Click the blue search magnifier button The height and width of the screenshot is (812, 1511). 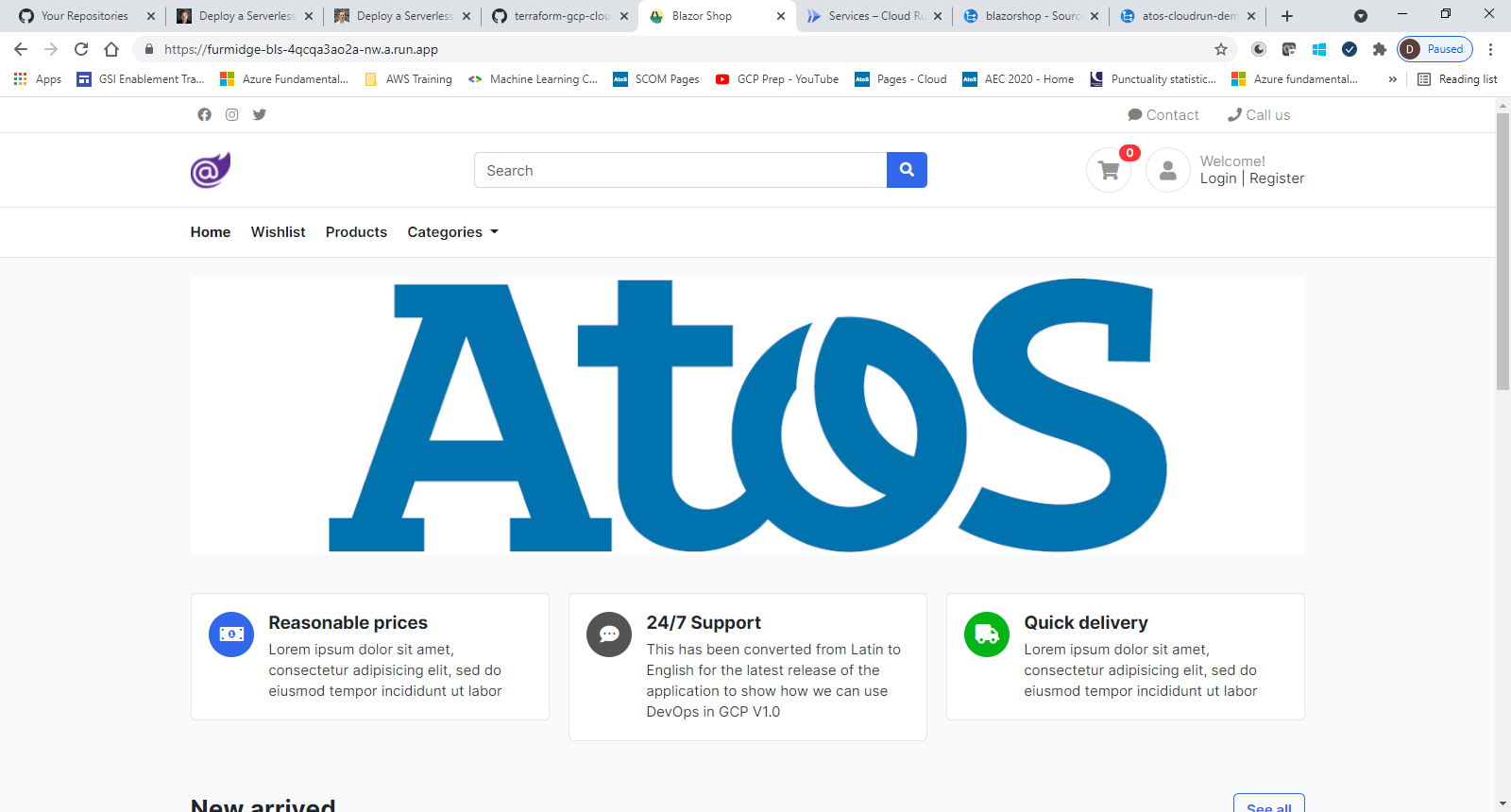pos(907,170)
